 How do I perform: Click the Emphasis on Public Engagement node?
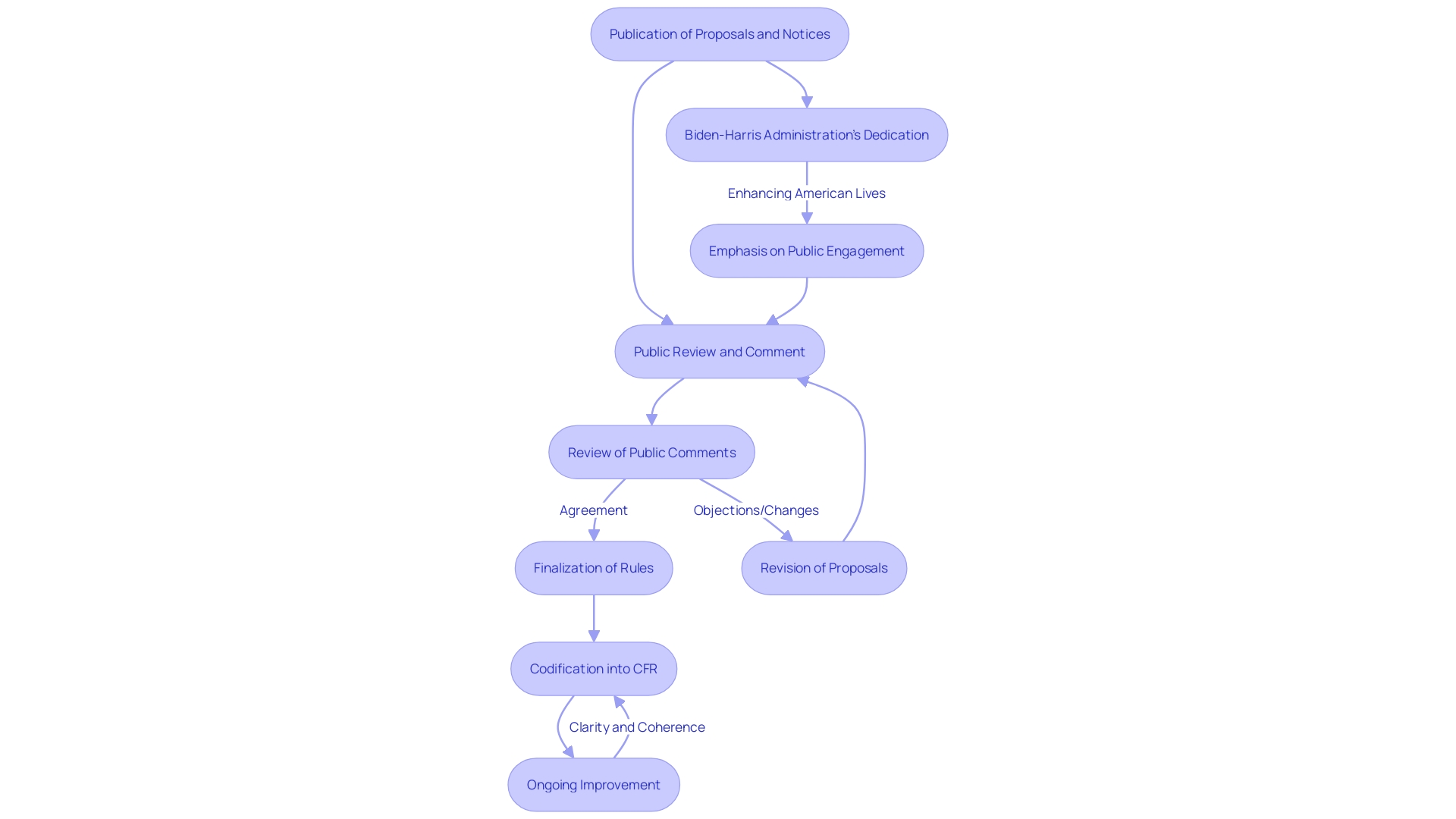click(x=806, y=251)
